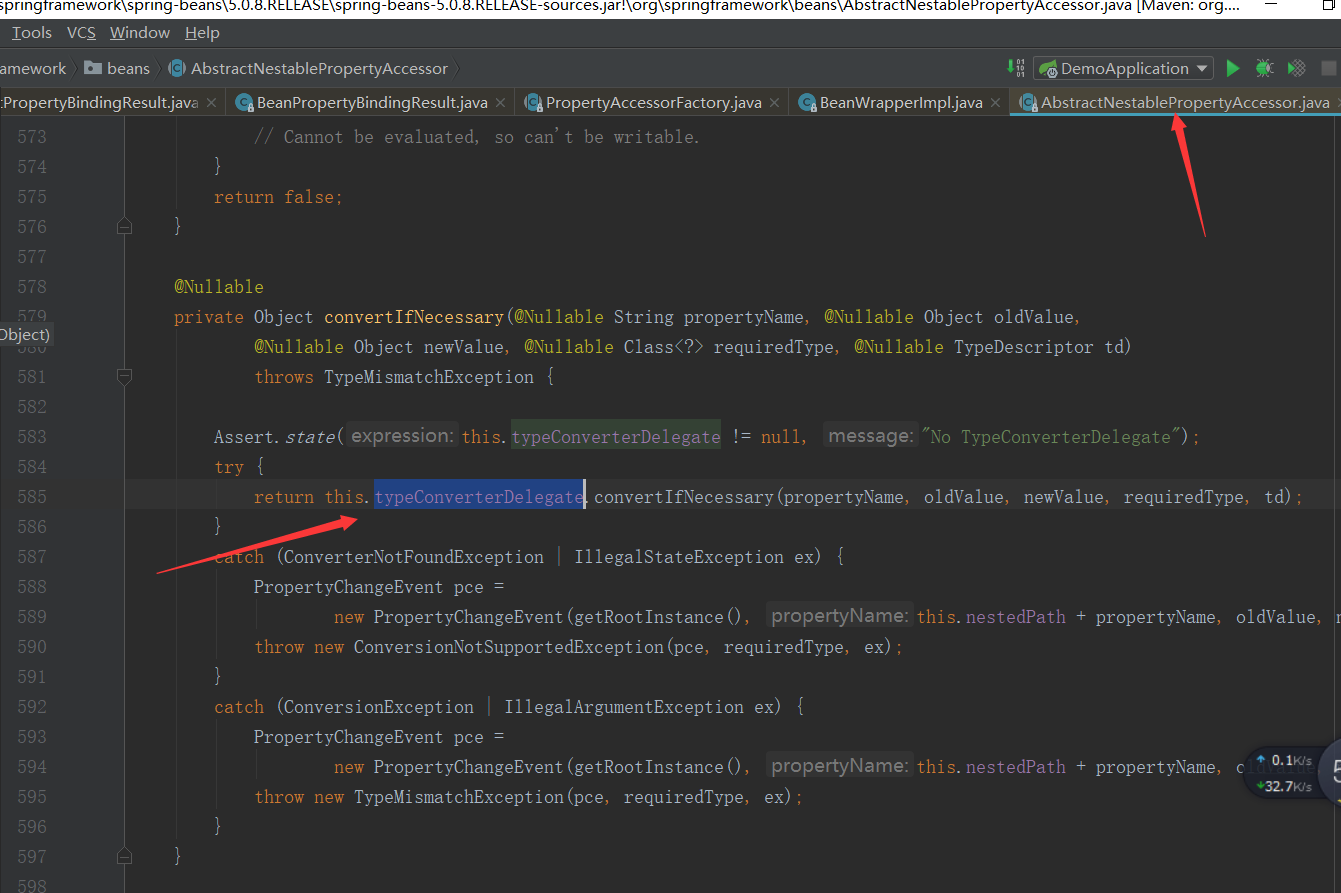Click the 'message:' parameter hint on line 583

pyautogui.click(x=869, y=436)
